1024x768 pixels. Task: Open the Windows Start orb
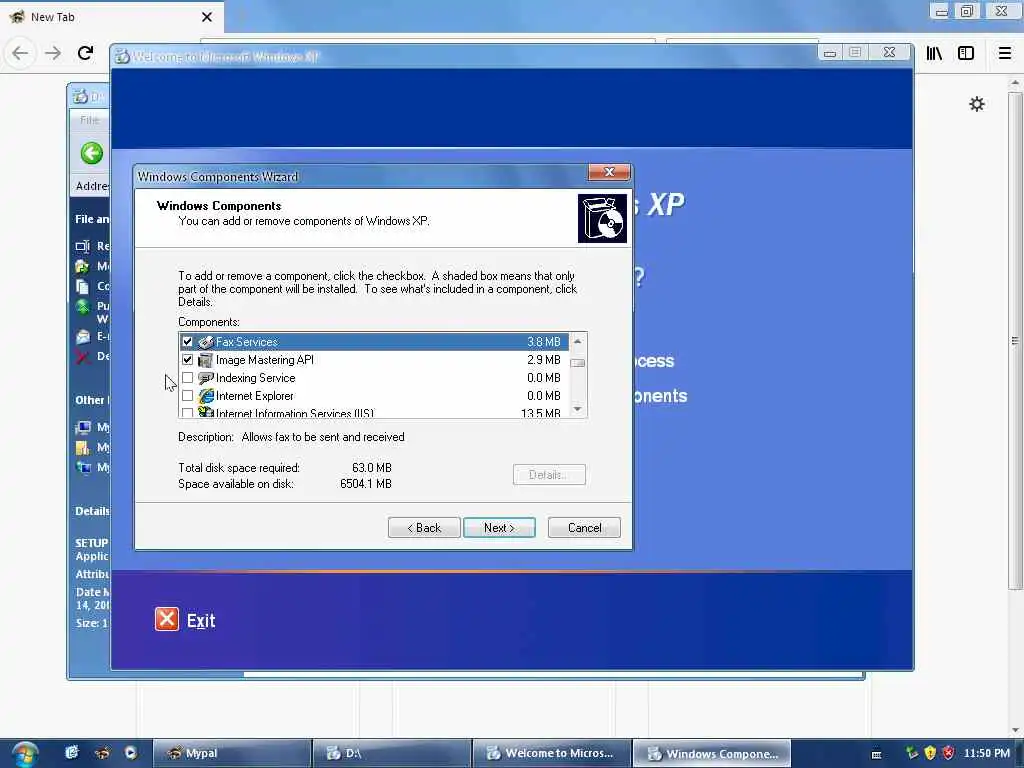click(x=24, y=754)
